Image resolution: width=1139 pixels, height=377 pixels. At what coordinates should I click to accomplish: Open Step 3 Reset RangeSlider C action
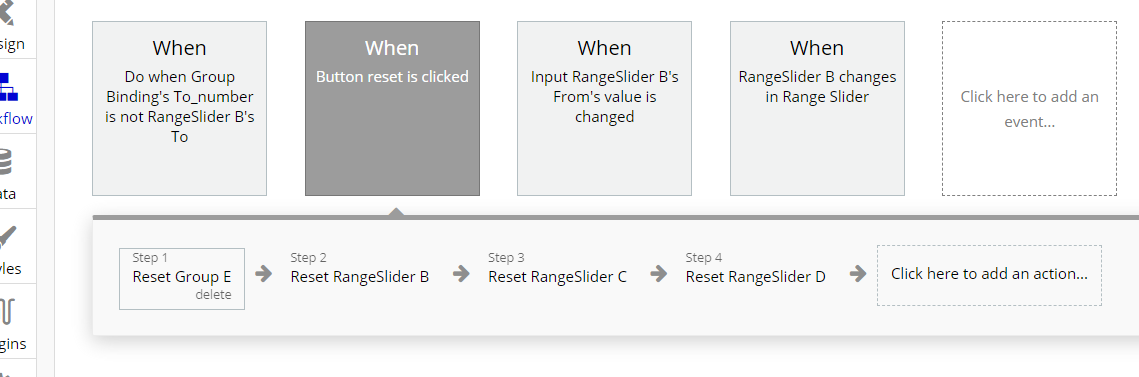(557, 277)
